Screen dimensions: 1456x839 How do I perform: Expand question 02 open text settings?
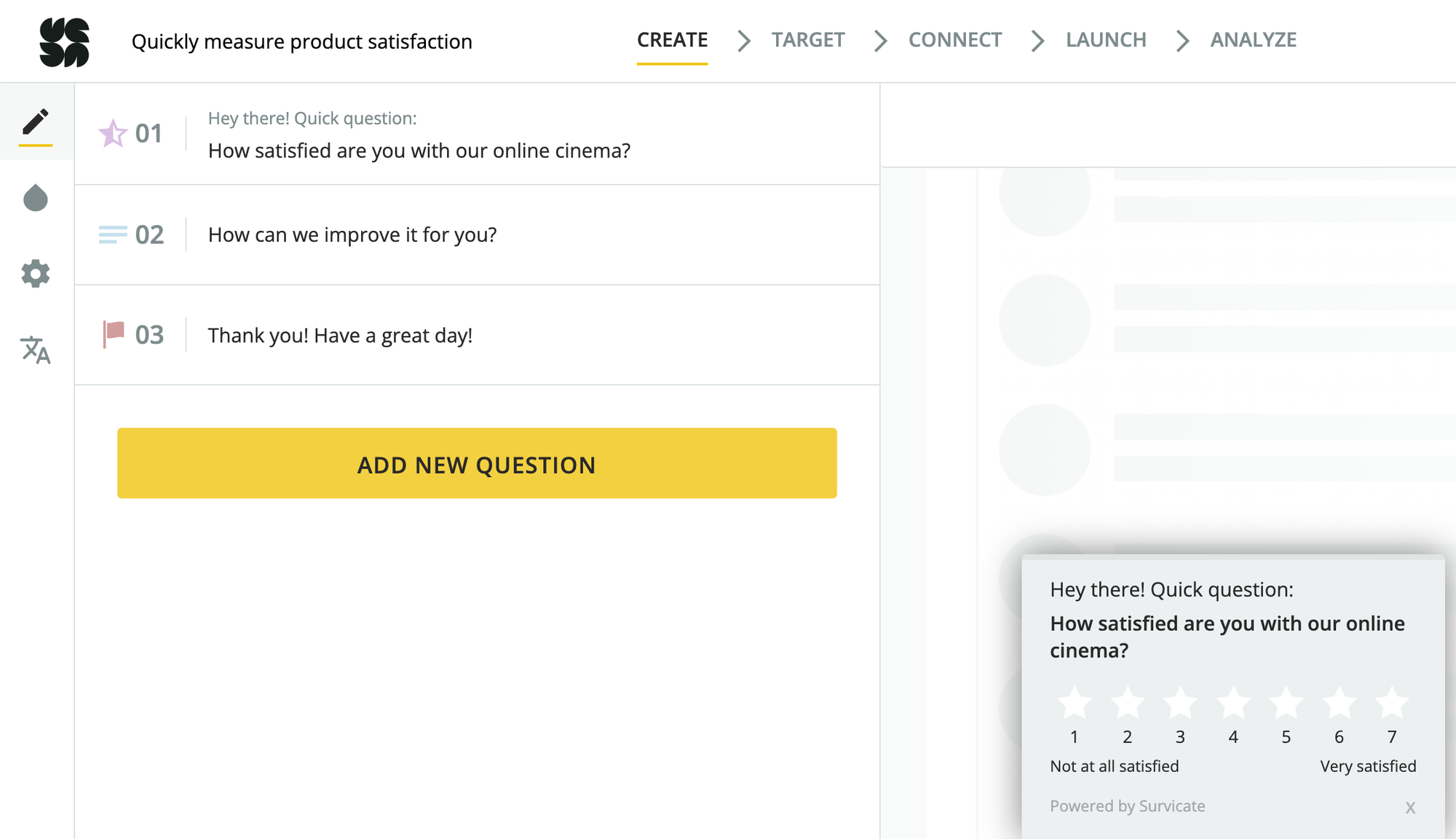tap(477, 234)
